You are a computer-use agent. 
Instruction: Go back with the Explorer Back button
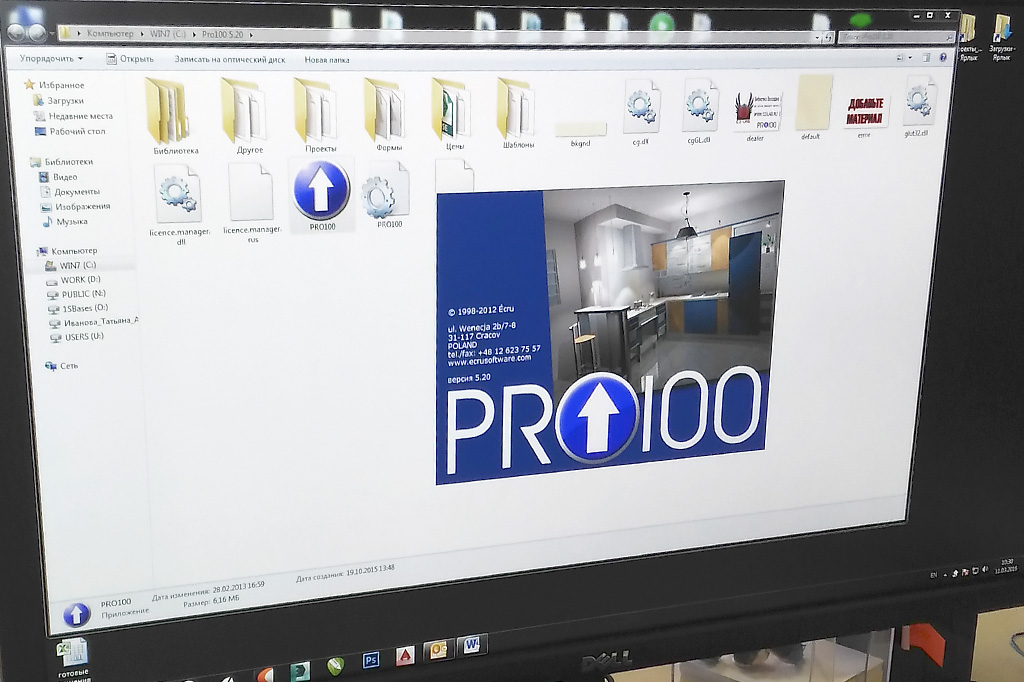[16, 31]
